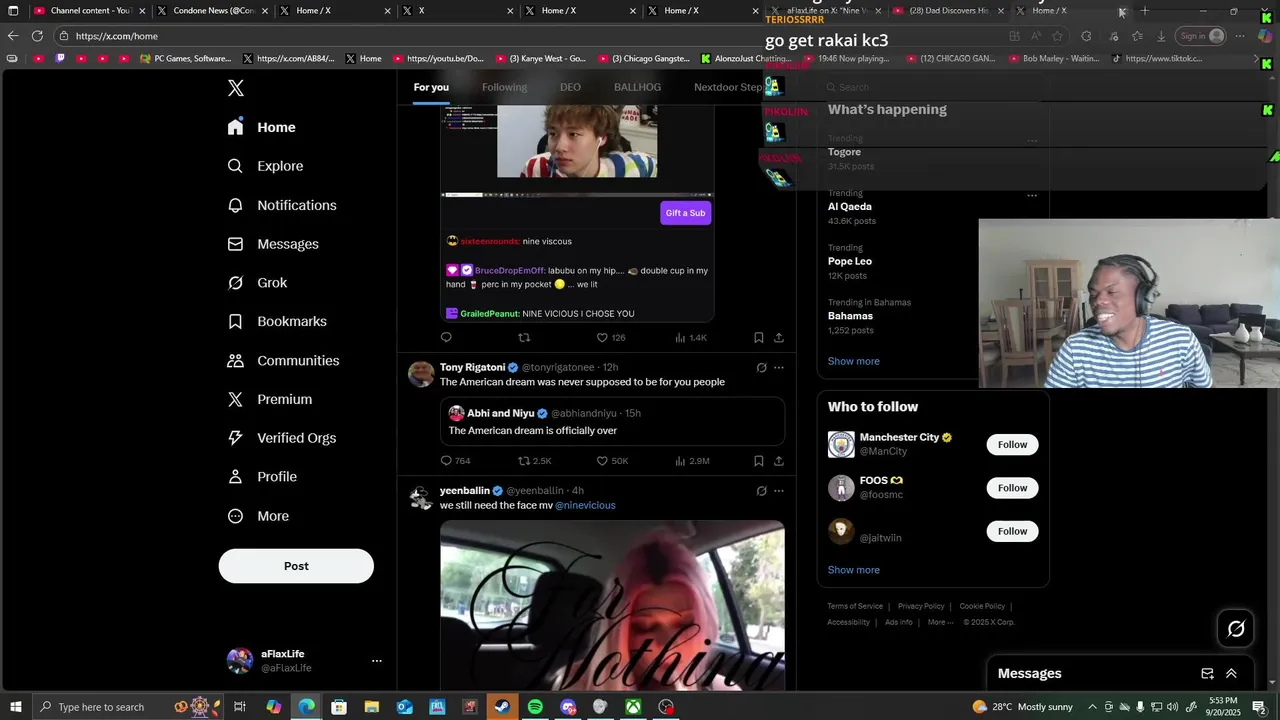Open the Grok floating button
This screenshot has width=1280, height=720.
pos(1236,628)
